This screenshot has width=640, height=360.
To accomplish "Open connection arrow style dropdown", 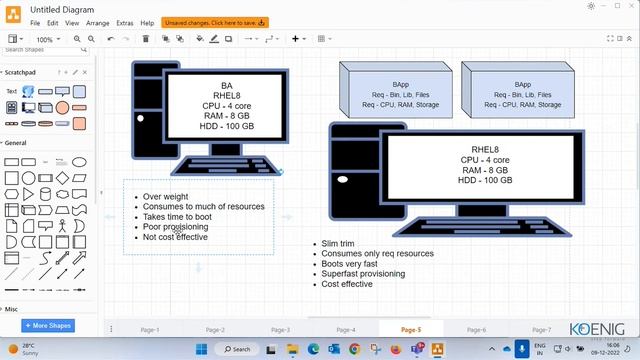I will [x=251, y=39].
